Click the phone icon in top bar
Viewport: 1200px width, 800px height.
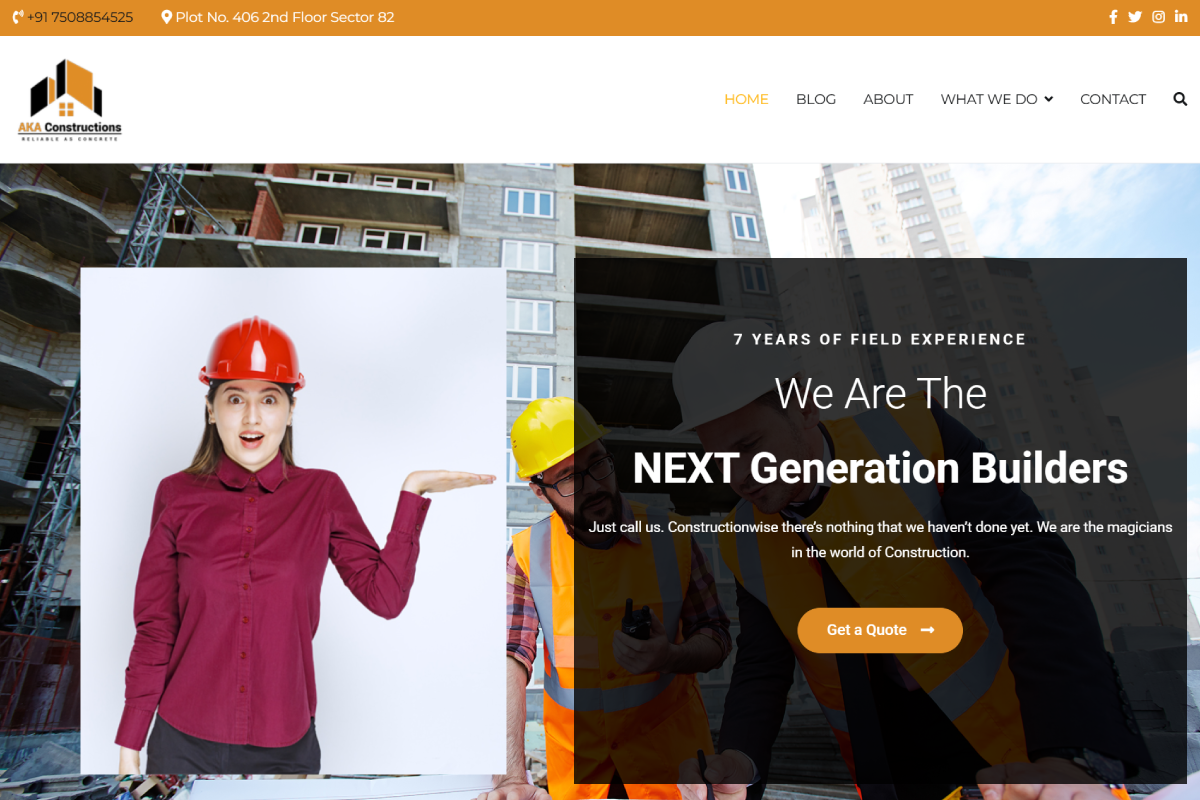coord(18,17)
